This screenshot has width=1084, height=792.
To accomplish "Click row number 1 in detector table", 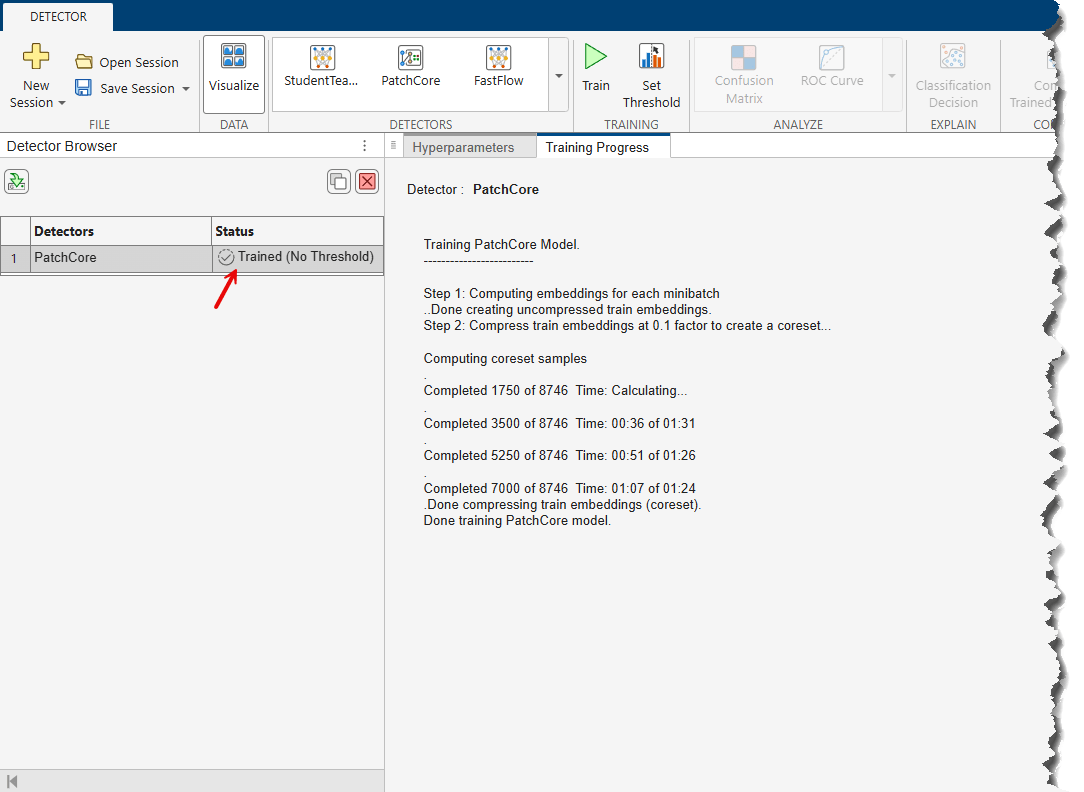I will [x=15, y=258].
